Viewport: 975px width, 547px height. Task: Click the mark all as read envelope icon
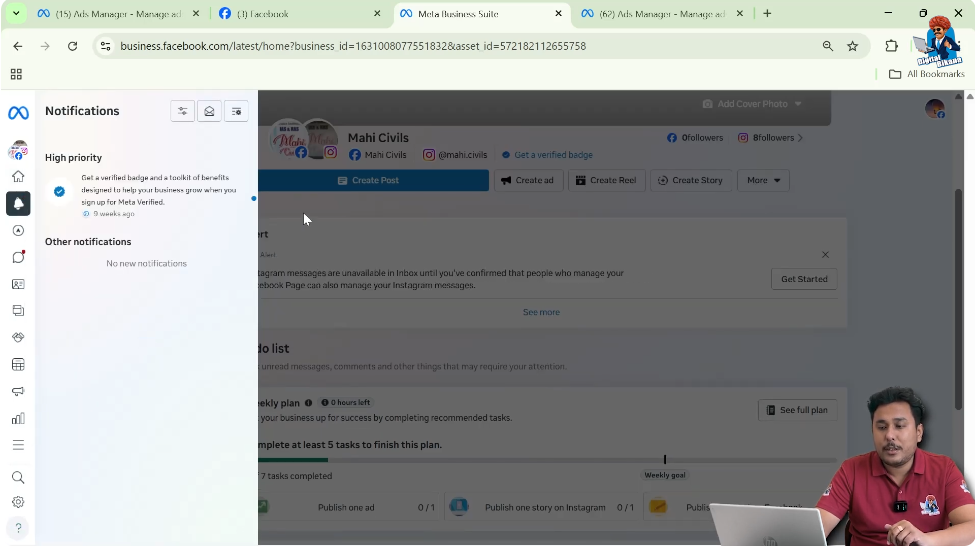(210, 111)
